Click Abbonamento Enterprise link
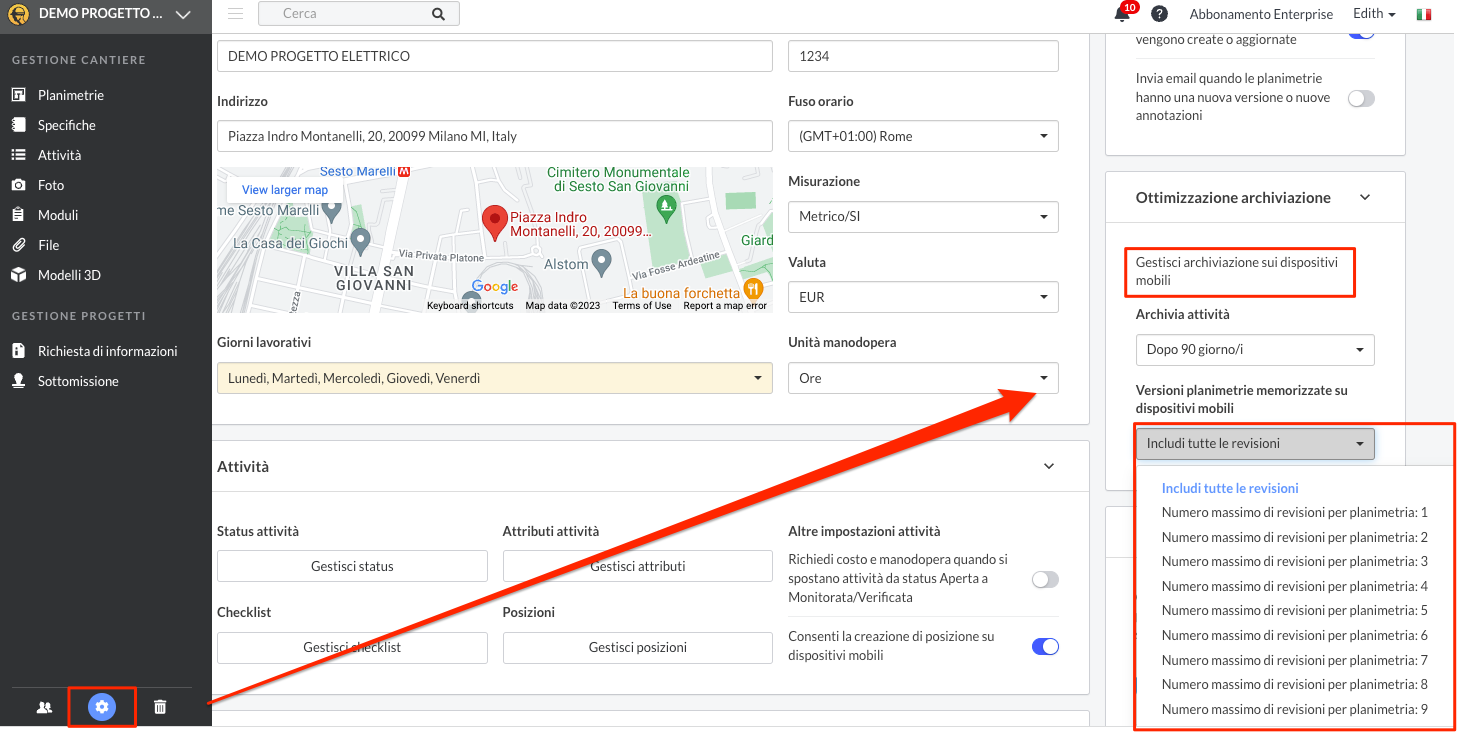This screenshot has height=732, width=1457. pyautogui.click(x=1261, y=14)
